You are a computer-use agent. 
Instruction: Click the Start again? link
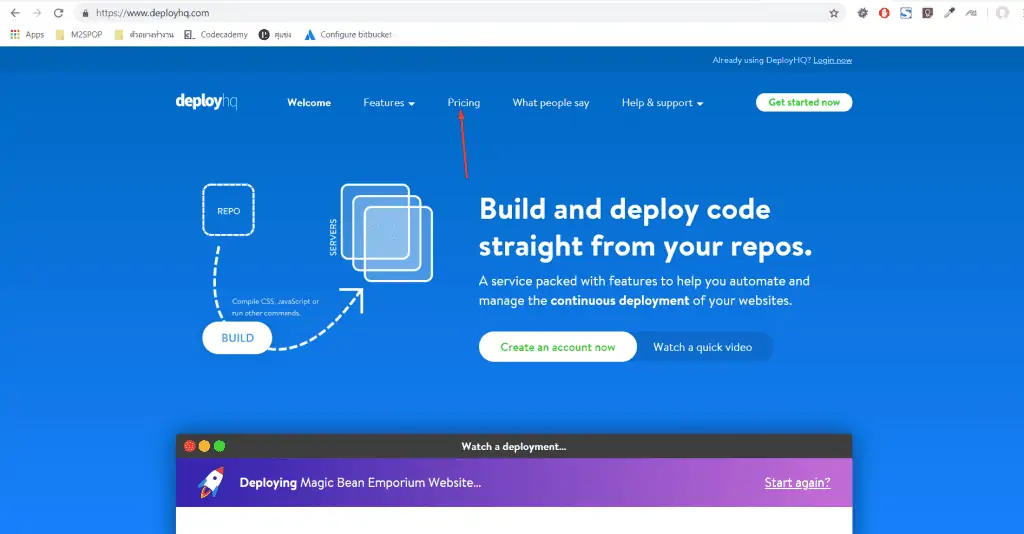[x=797, y=483]
